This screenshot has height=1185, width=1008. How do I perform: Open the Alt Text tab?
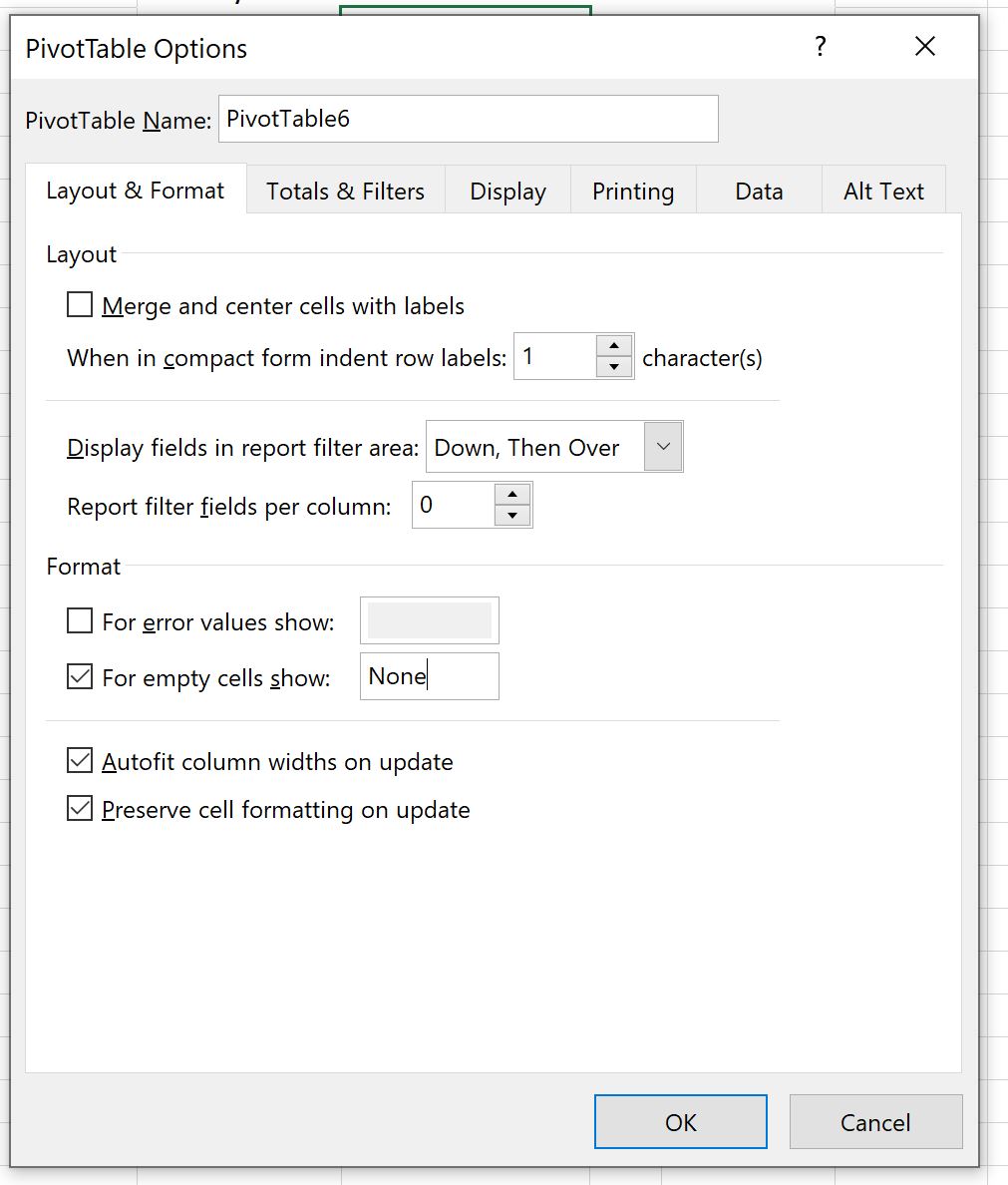pyautogui.click(x=883, y=192)
